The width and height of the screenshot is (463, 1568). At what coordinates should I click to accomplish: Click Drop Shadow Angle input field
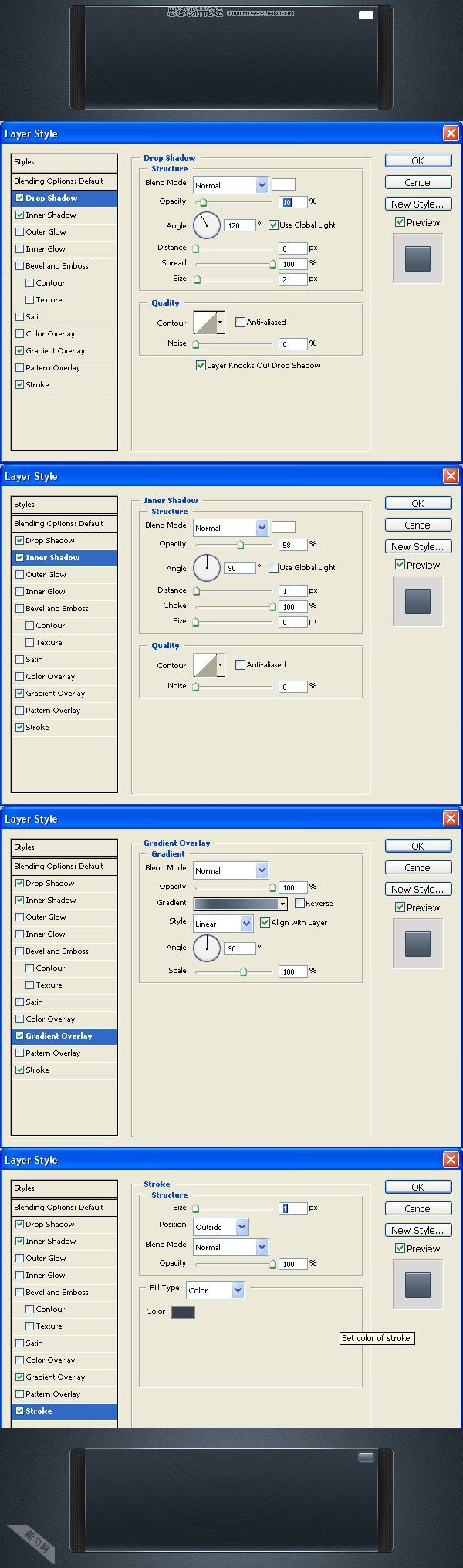pyautogui.click(x=239, y=225)
